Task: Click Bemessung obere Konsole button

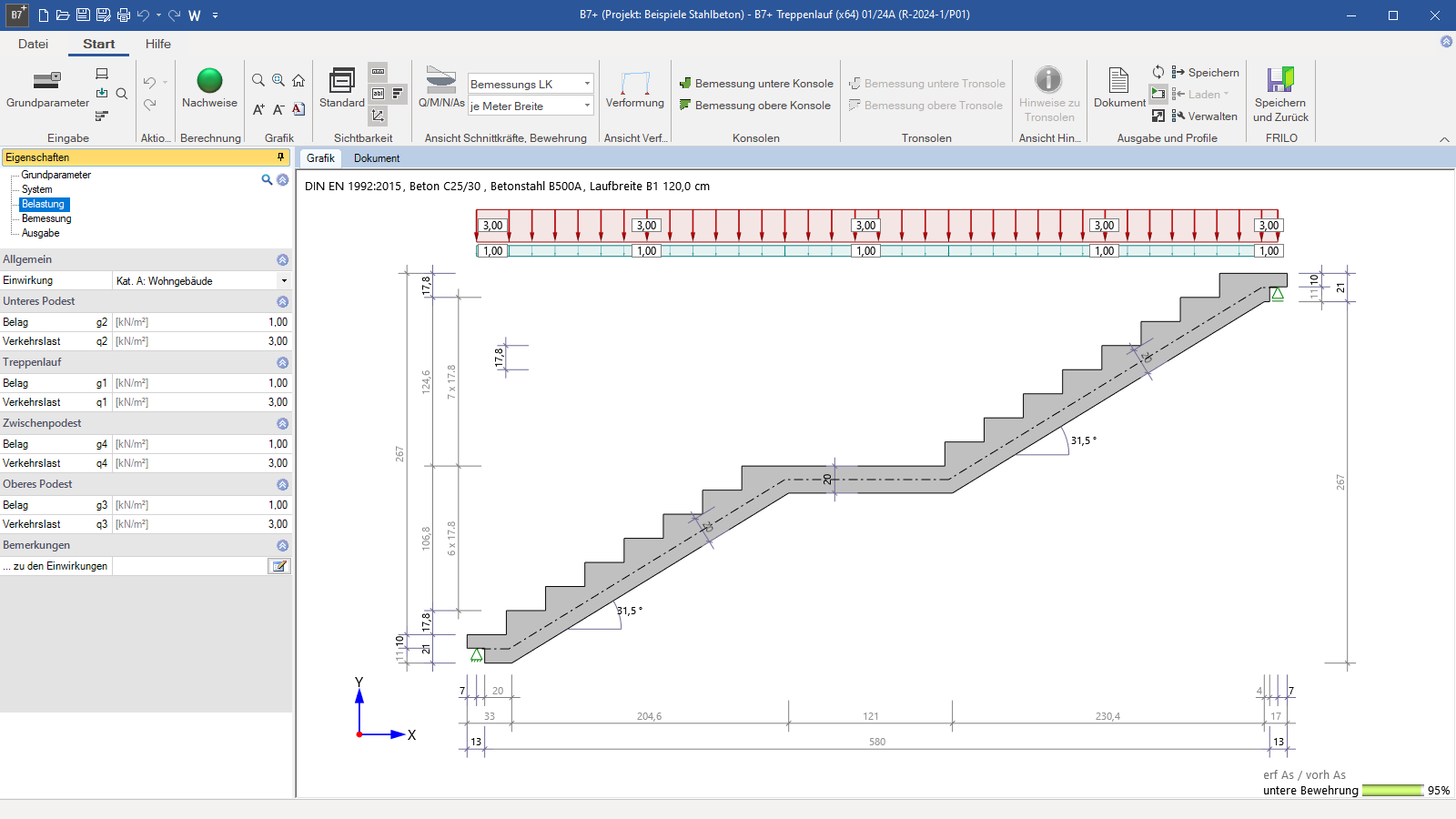Action: click(x=755, y=106)
